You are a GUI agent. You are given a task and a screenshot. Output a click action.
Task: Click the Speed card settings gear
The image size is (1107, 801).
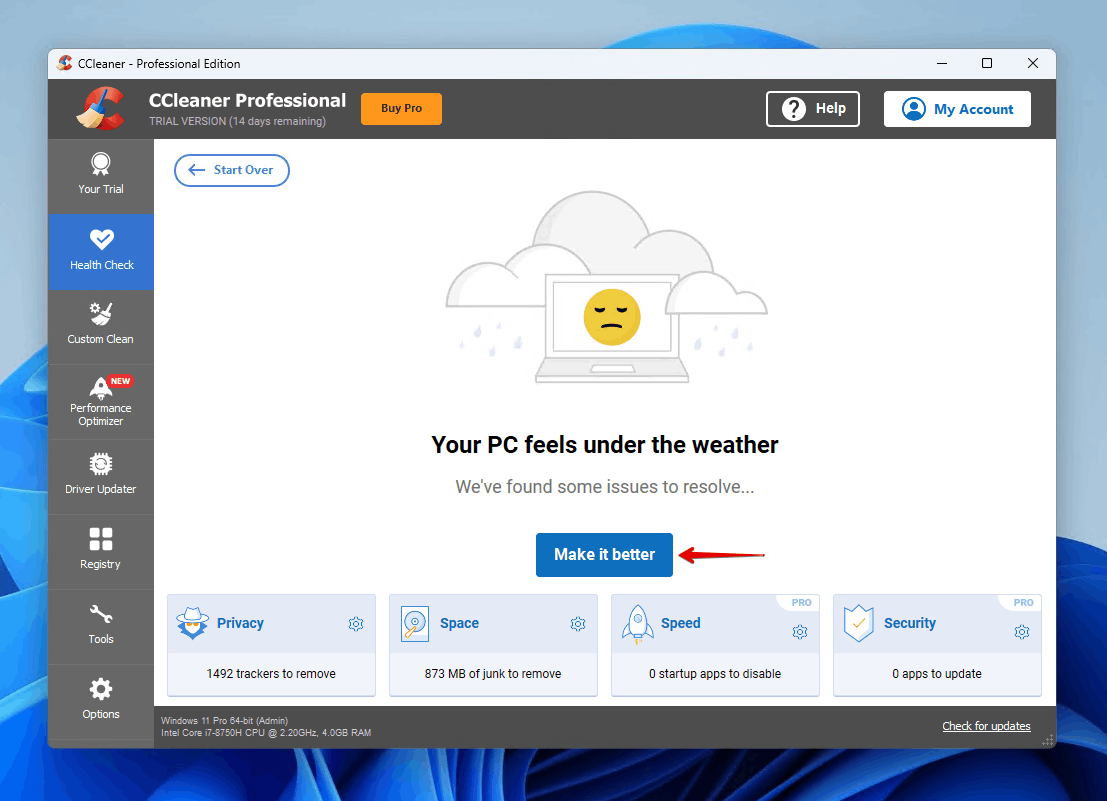pyautogui.click(x=800, y=632)
